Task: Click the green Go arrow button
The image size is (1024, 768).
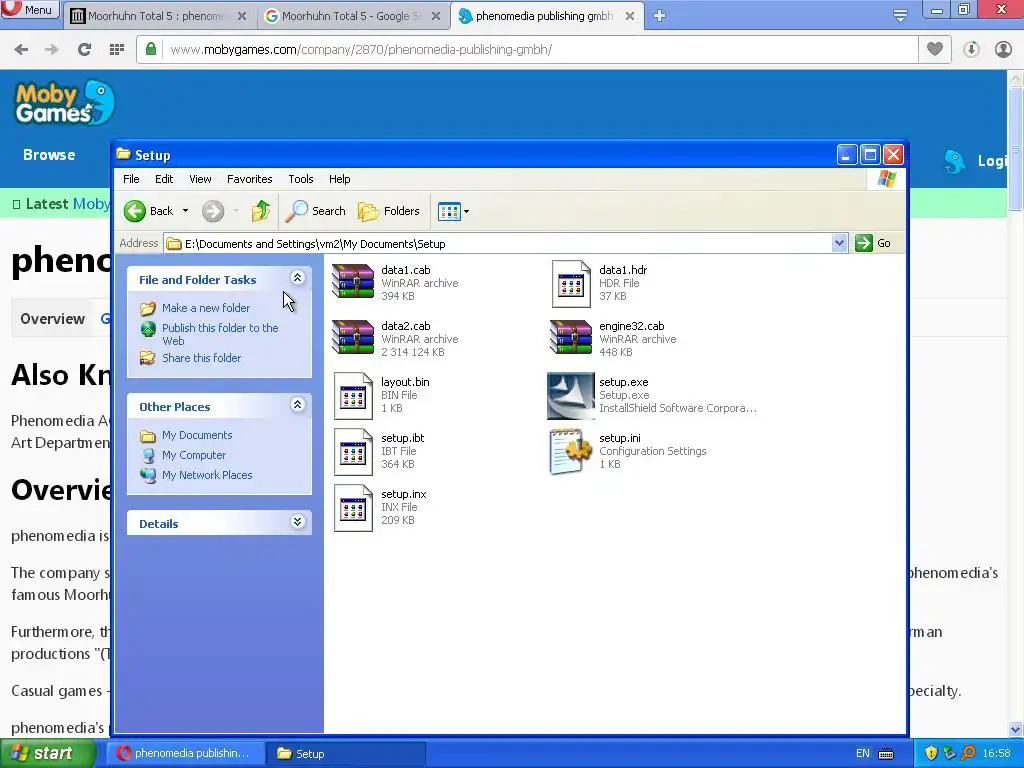Action: (864, 243)
